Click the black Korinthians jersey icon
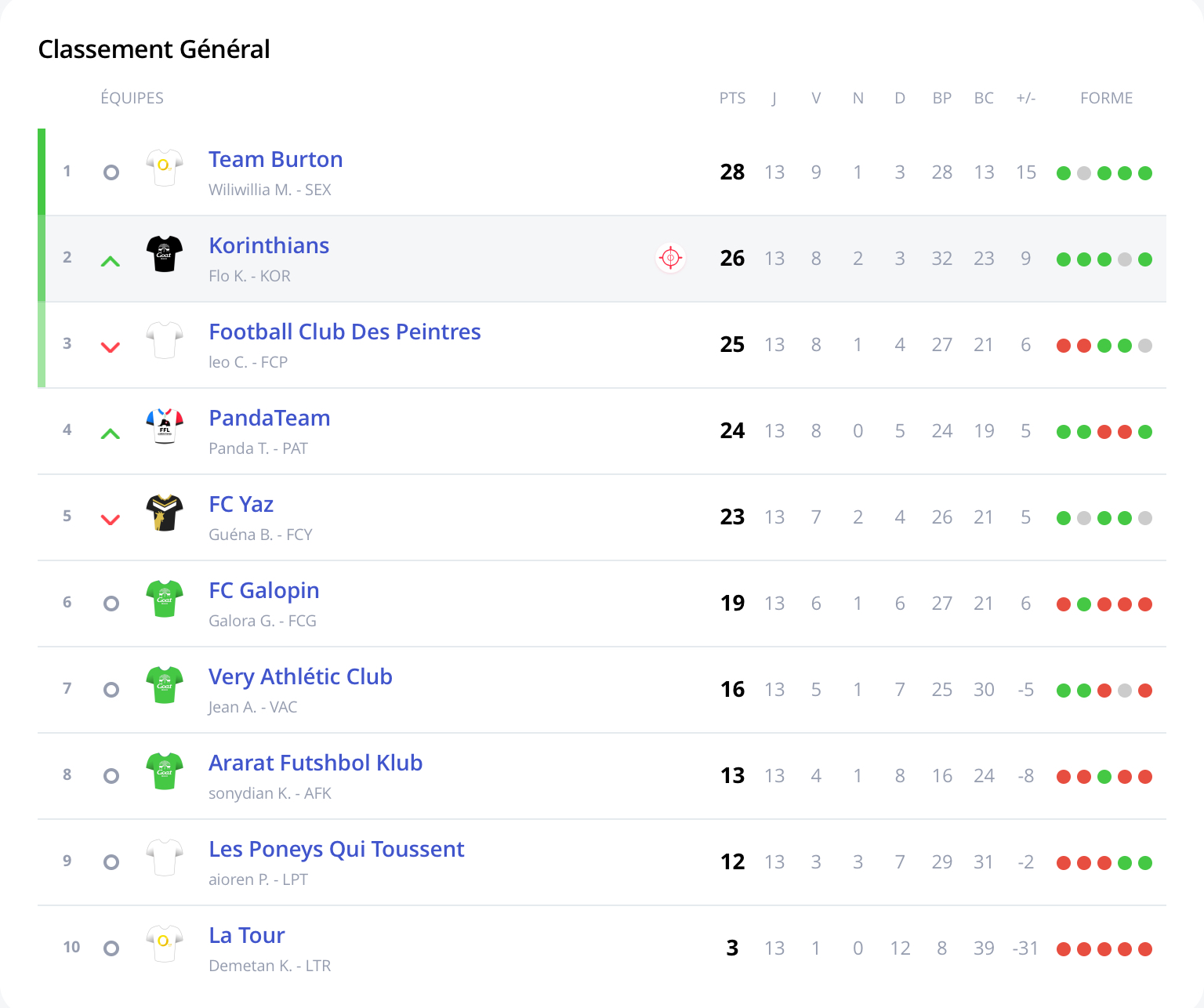This screenshot has height=1008, width=1204. coord(165,254)
